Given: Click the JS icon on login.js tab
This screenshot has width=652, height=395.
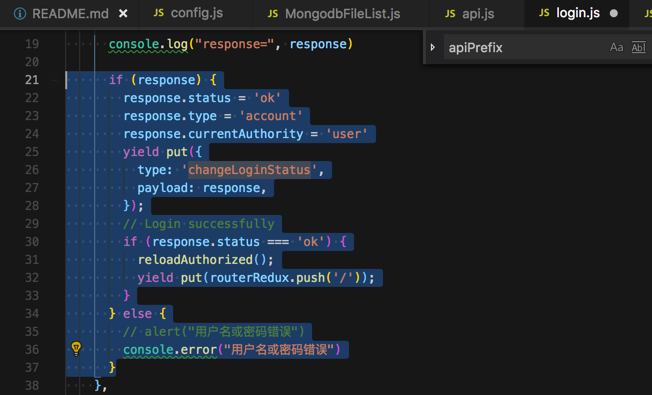Looking at the screenshot, I should [544, 13].
